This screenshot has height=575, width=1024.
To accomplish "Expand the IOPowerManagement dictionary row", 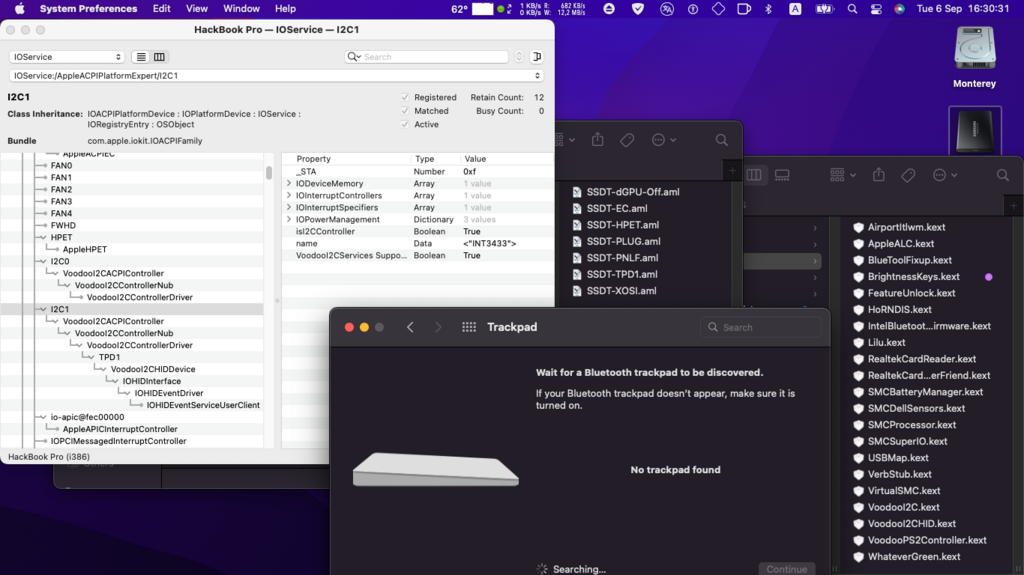I will pyautogui.click(x=289, y=220).
